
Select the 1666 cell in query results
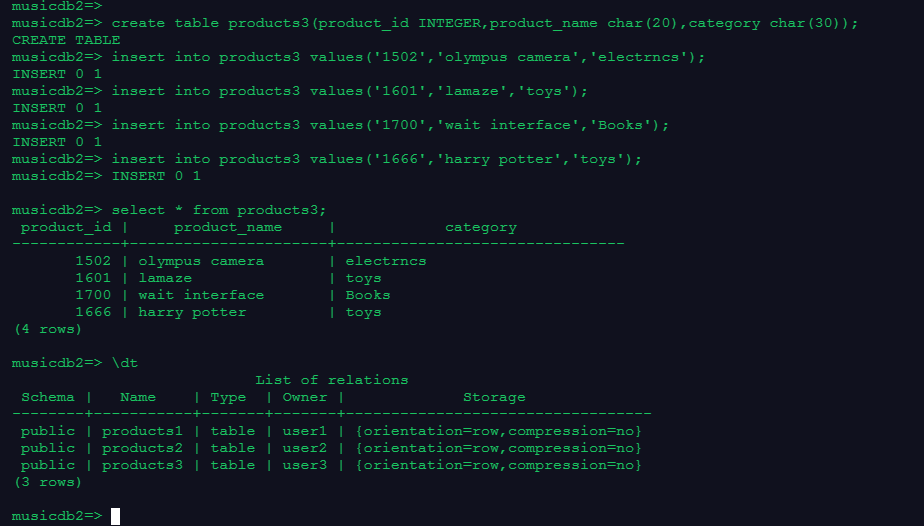pyautogui.click(x=93, y=312)
